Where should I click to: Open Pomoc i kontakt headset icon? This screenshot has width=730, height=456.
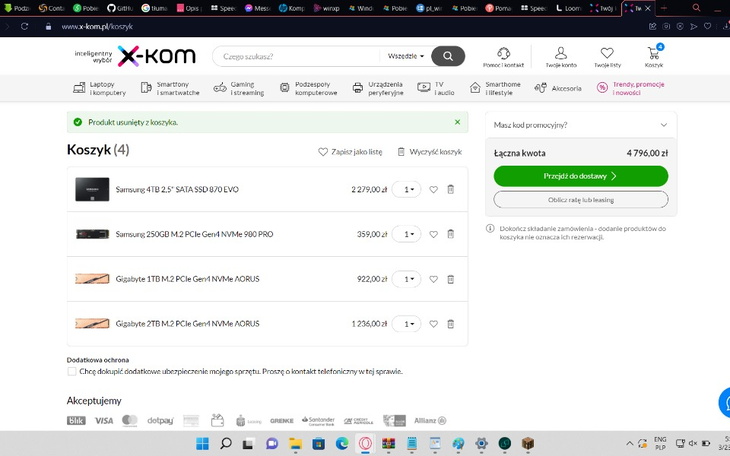(503, 54)
